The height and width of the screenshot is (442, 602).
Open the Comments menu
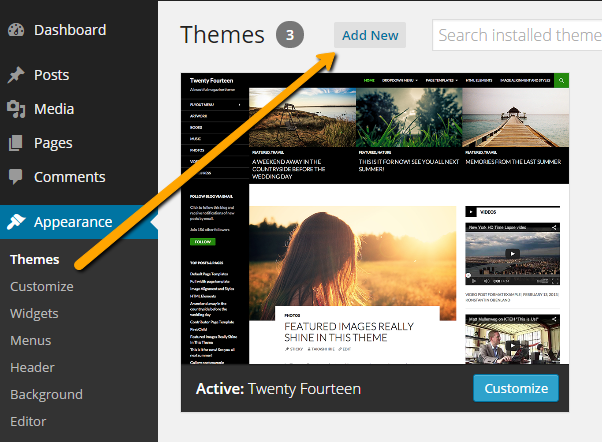point(69,177)
